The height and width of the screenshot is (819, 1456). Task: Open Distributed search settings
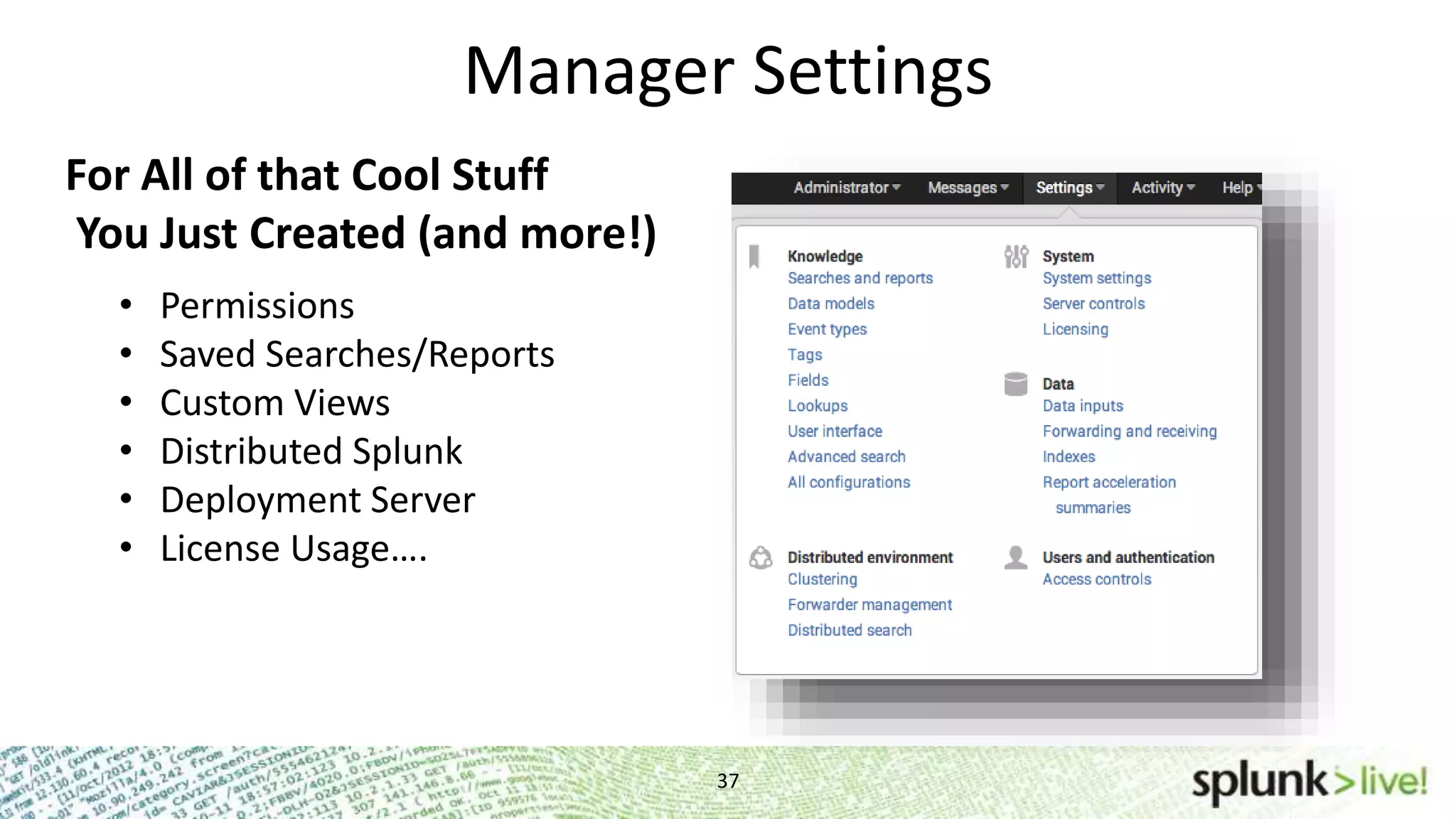850,631
